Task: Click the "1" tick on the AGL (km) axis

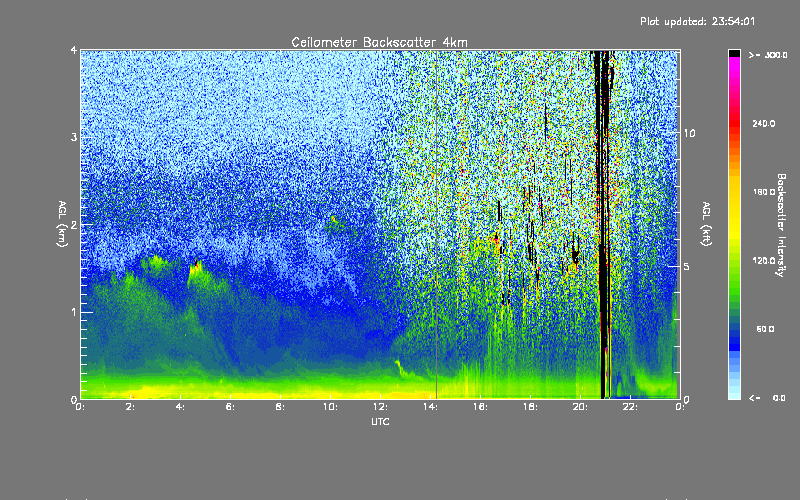Action: click(x=74, y=312)
